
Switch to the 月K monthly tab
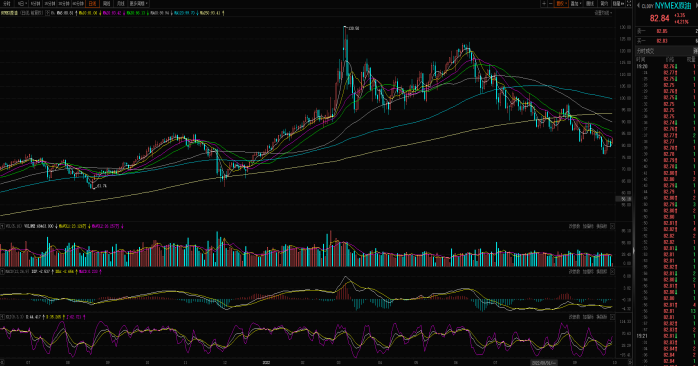121,4
